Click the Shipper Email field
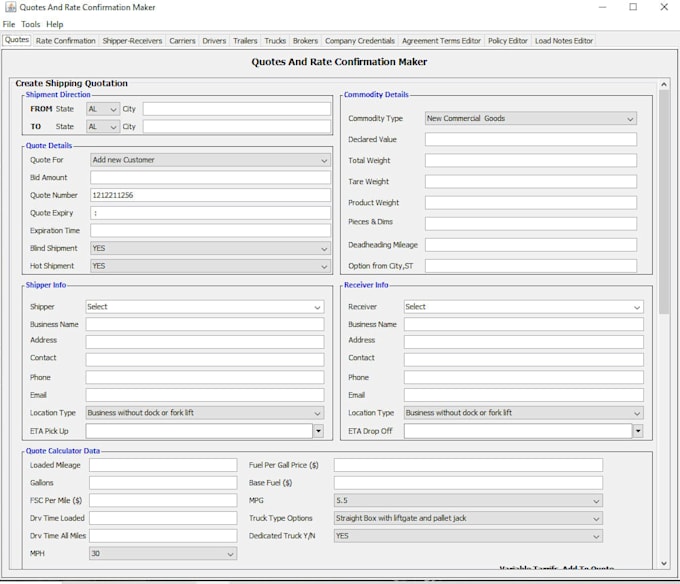The height and width of the screenshot is (584, 680). (x=205, y=395)
